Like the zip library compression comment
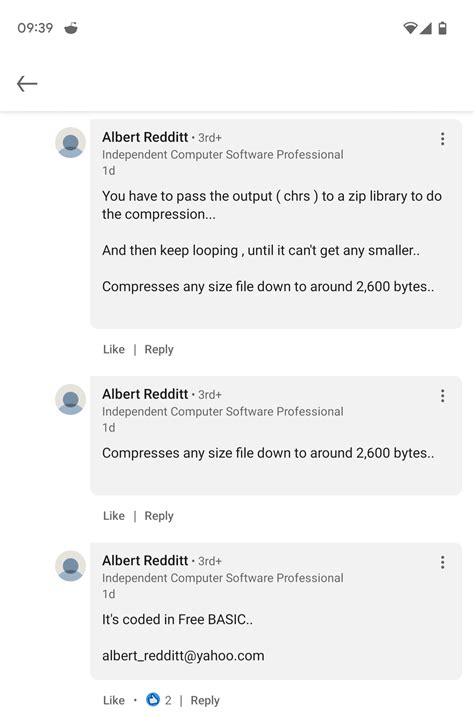Viewport: 474px width, 719px height. point(114,349)
